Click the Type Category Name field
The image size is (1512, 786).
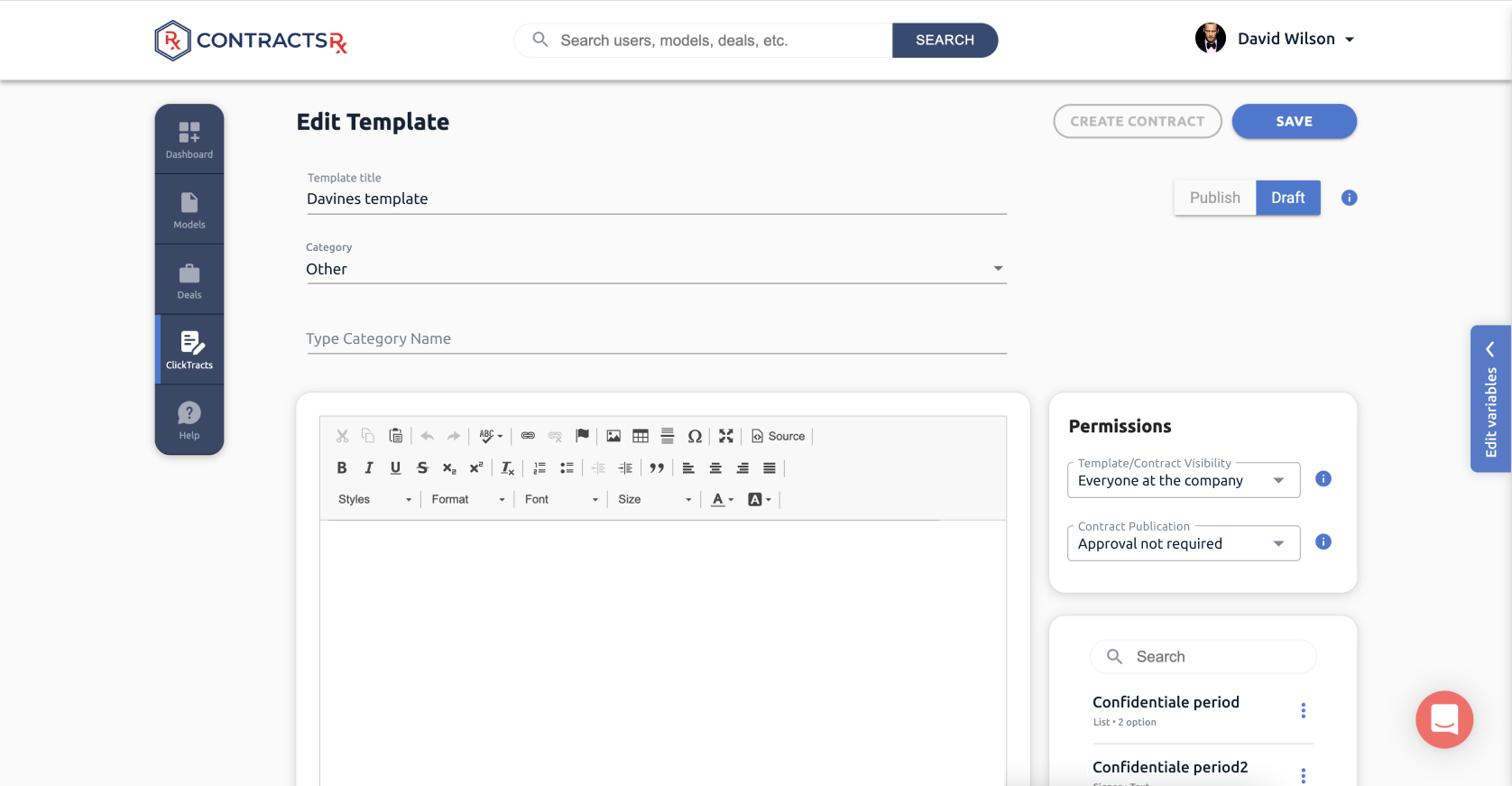[x=656, y=338]
